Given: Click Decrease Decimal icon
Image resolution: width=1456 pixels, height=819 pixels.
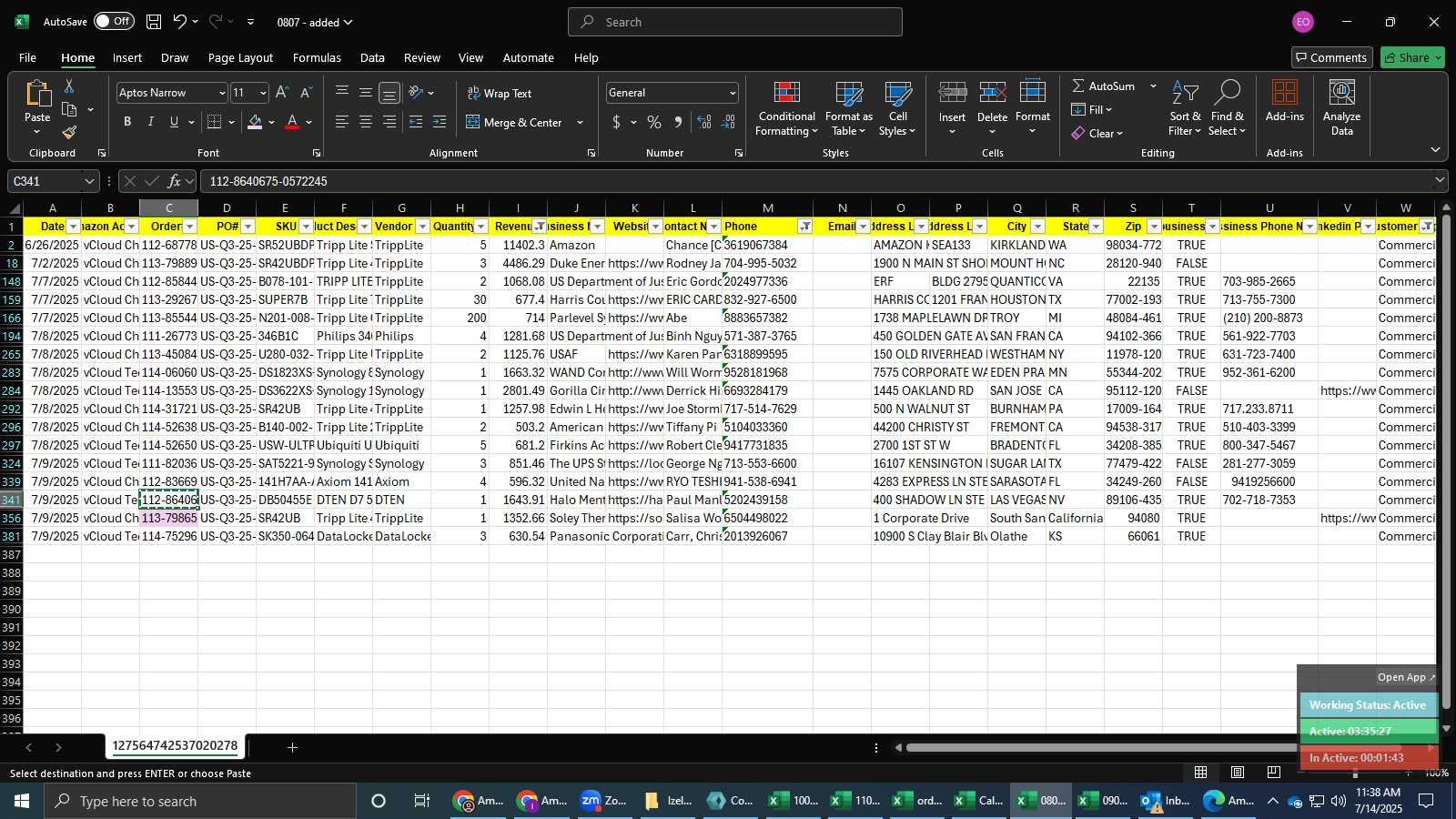Looking at the screenshot, I should coord(728,122).
